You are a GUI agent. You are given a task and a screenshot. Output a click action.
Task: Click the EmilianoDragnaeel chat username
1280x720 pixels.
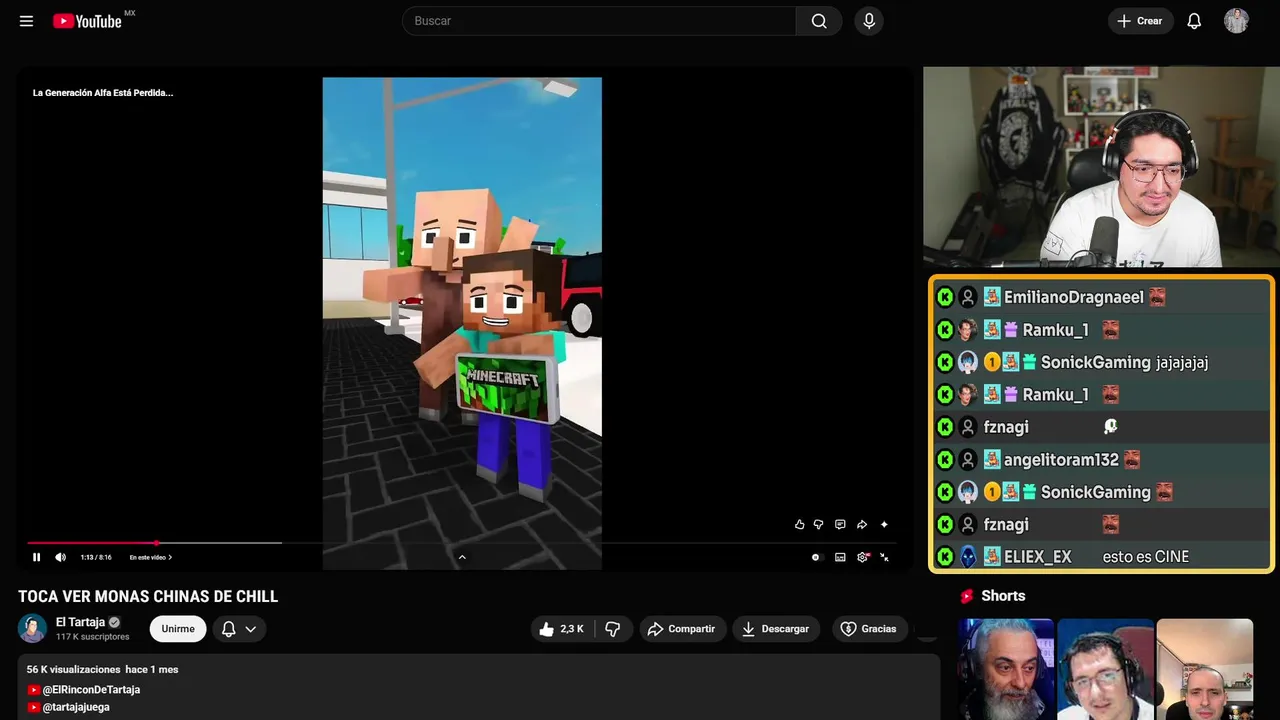tap(1074, 297)
